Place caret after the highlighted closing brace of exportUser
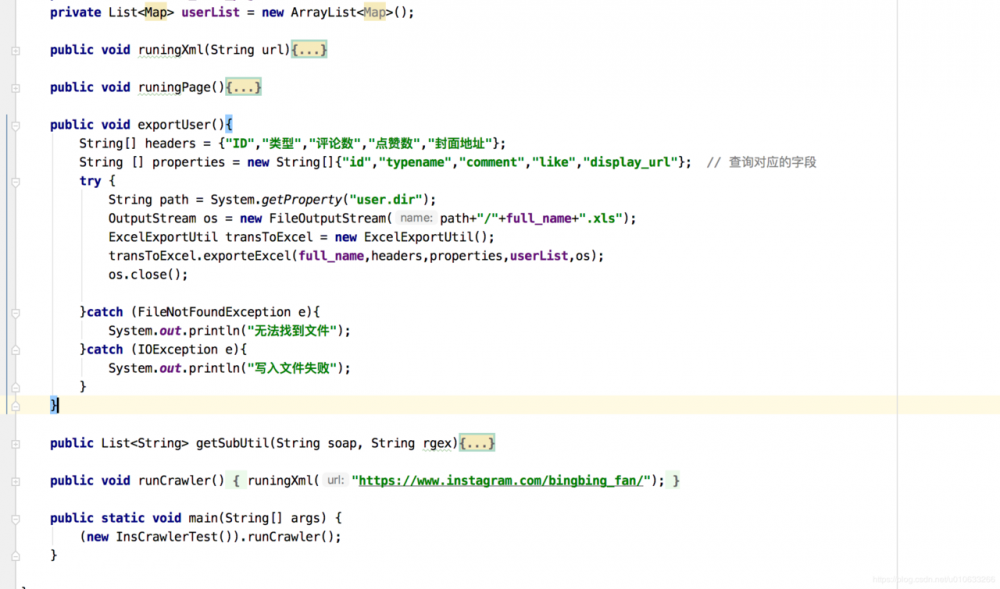 59,405
